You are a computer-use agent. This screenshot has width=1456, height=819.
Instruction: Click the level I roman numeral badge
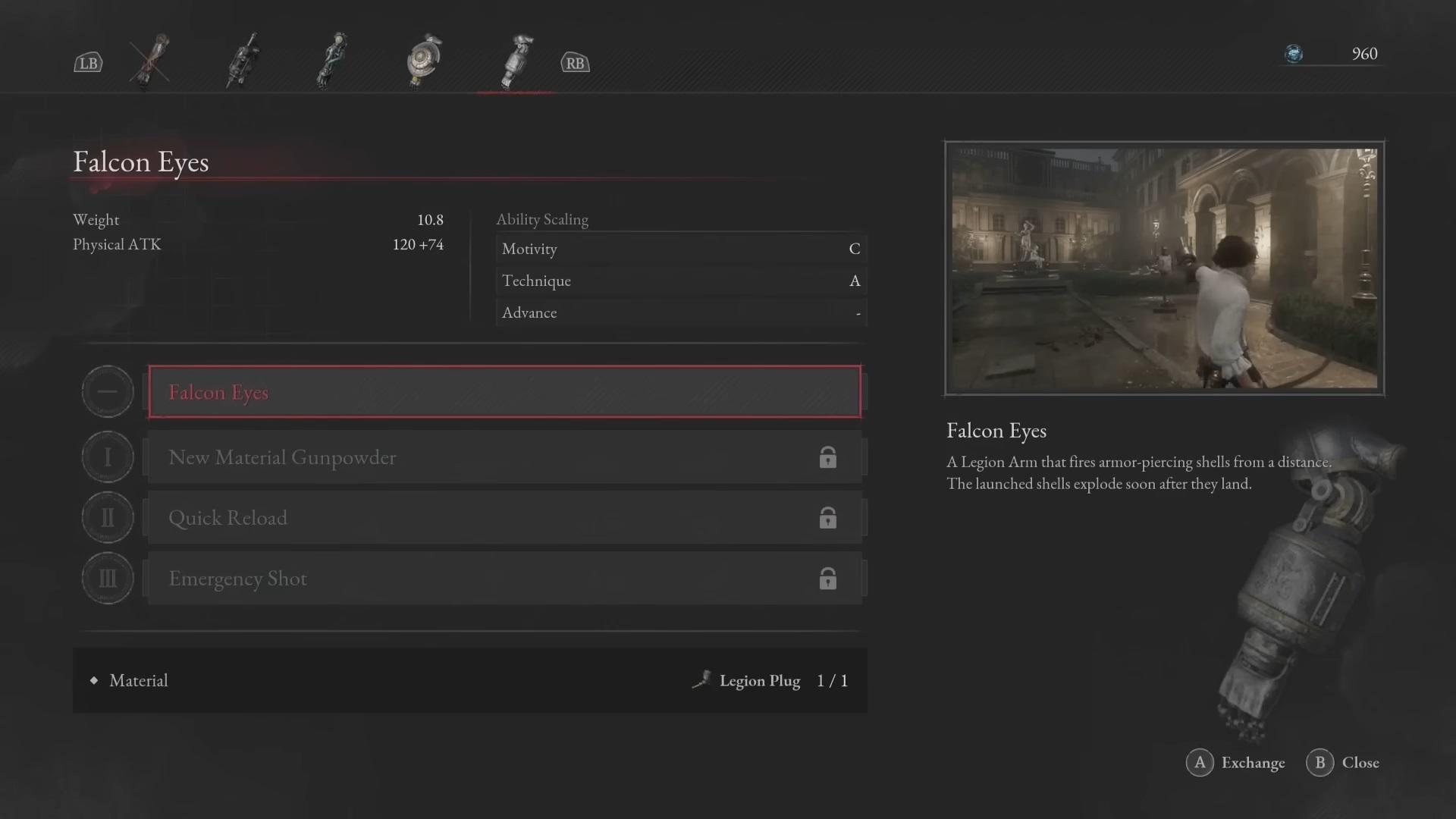coord(108,457)
